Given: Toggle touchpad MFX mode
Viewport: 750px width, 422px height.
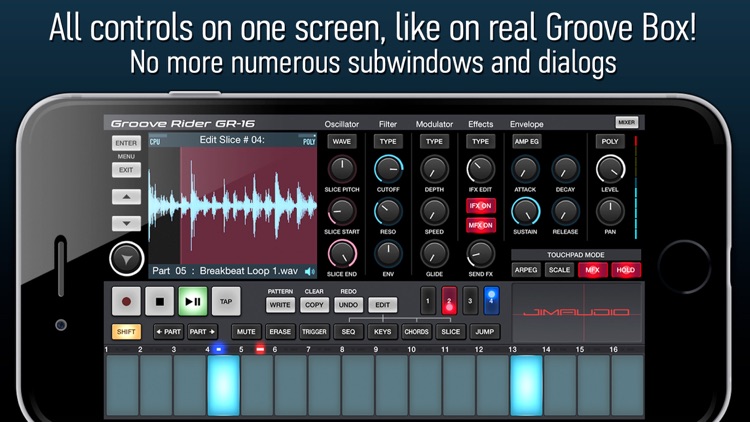Looking at the screenshot, I should click(593, 270).
